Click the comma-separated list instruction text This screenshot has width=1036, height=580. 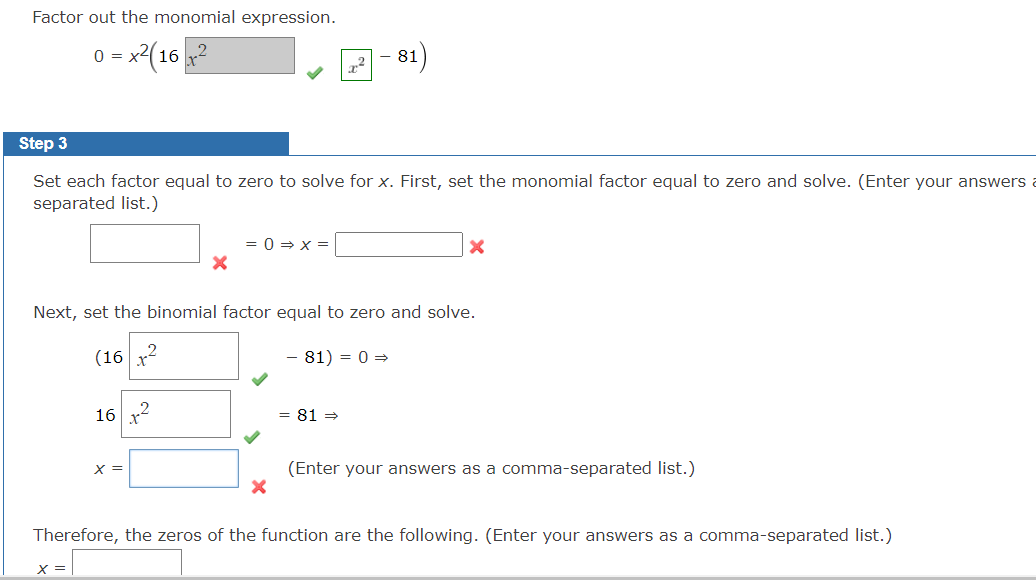click(x=489, y=467)
